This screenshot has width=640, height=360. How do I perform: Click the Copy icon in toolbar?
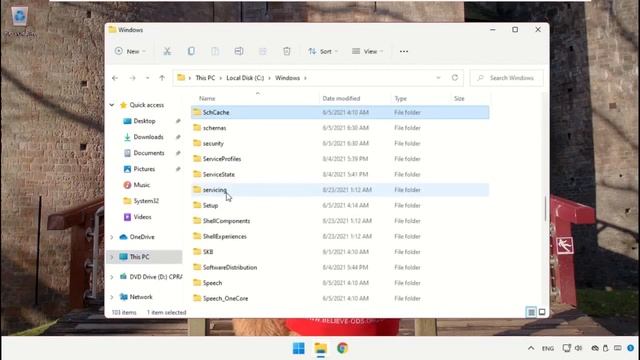click(x=191, y=51)
